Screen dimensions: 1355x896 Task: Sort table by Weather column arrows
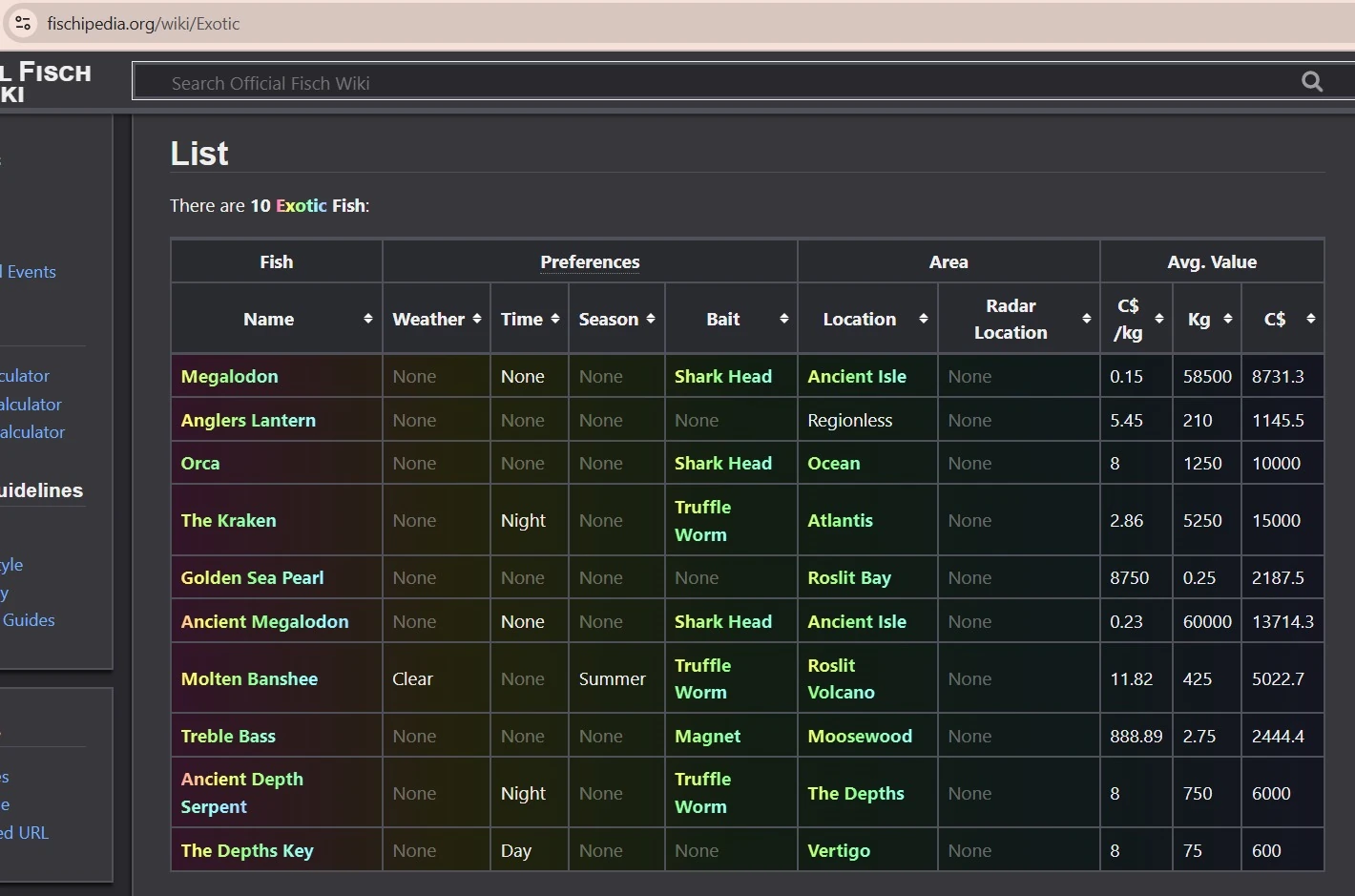click(x=477, y=319)
